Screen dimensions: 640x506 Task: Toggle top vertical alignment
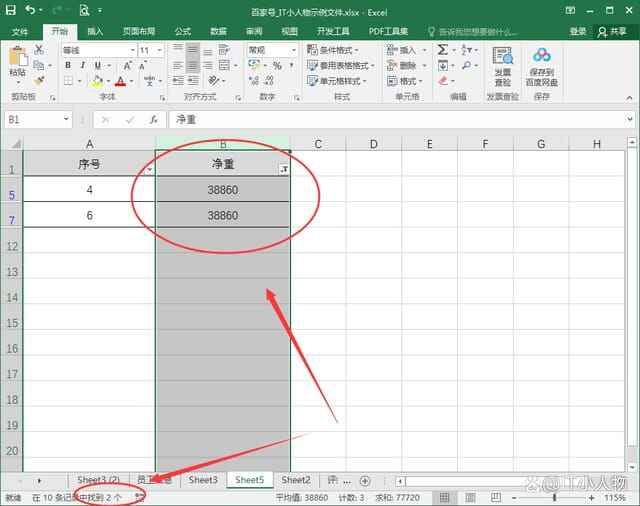[x=177, y=49]
